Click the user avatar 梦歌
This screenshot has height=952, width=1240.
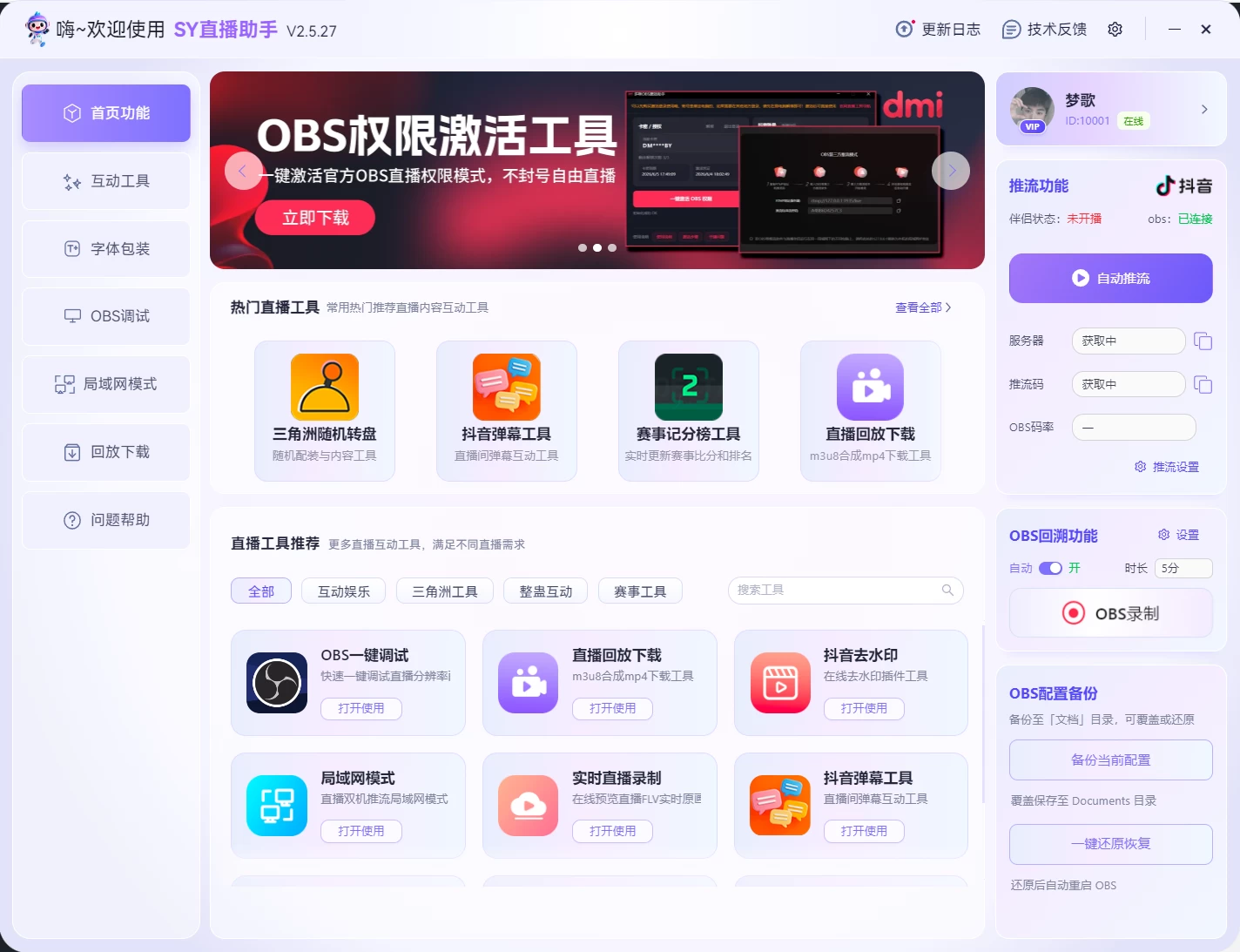1033,110
